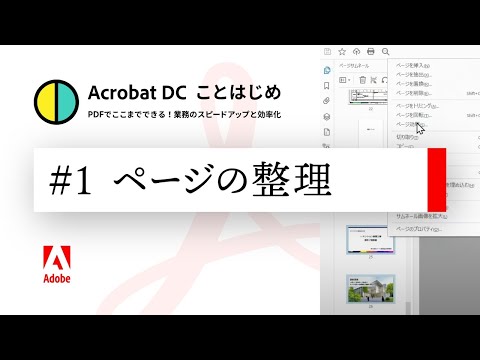The height and width of the screenshot is (360, 480).
Task: Select the building photo page thumbnail
Action: 370,289
